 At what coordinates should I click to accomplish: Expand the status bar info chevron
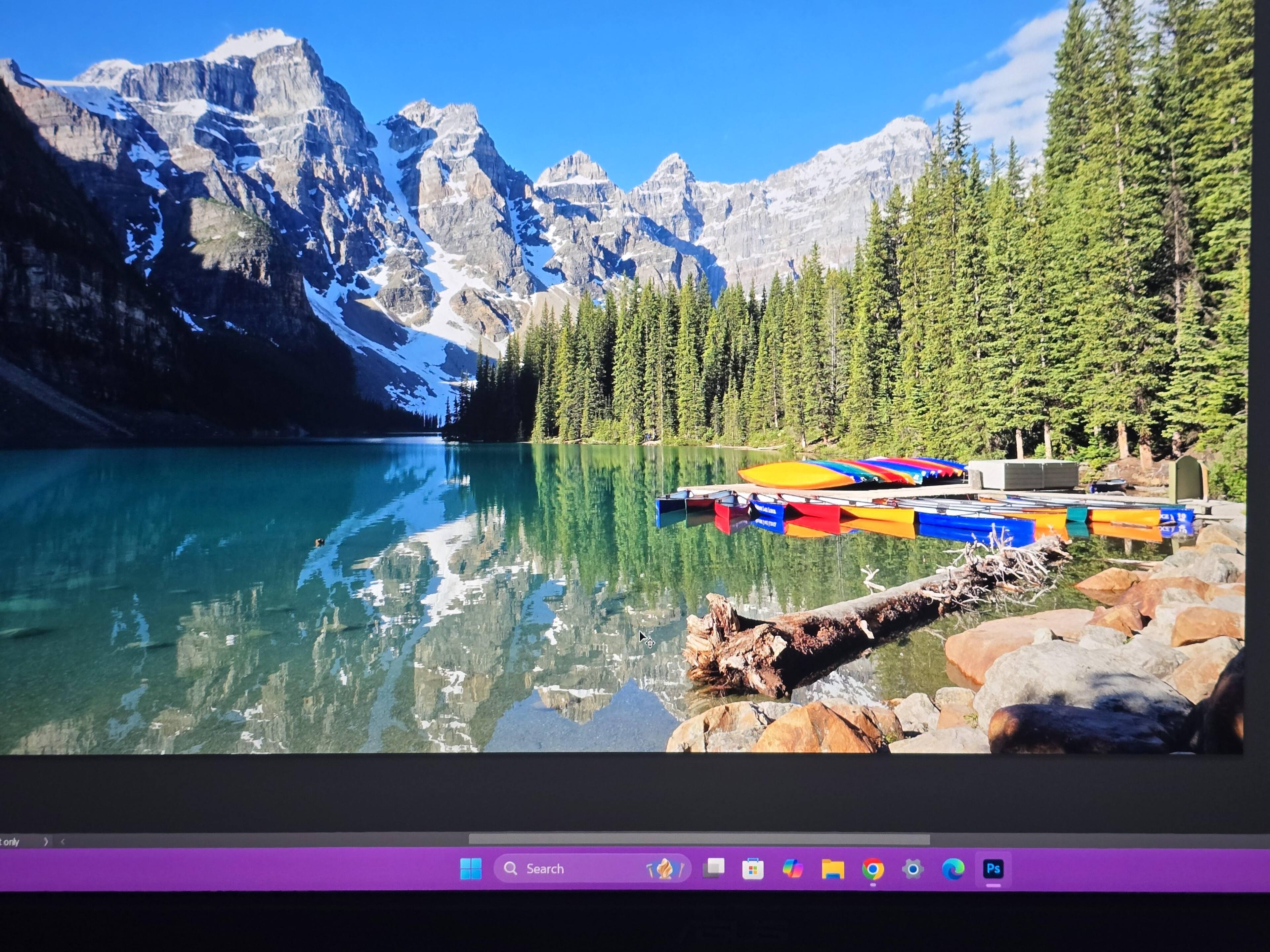click(x=46, y=842)
